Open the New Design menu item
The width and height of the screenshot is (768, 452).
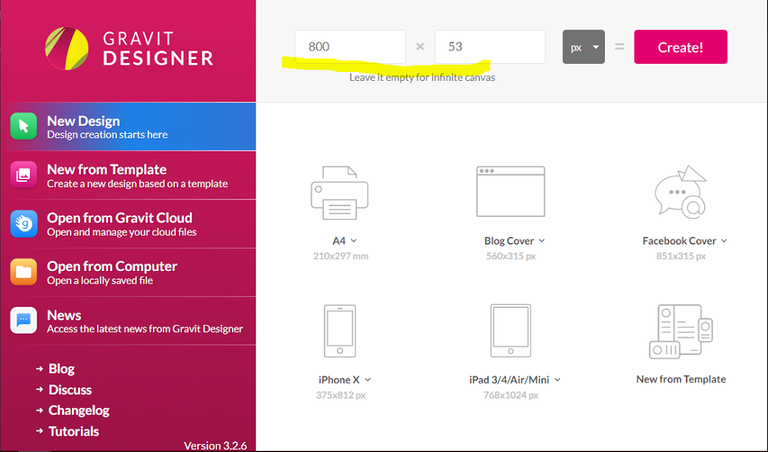point(128,126)
